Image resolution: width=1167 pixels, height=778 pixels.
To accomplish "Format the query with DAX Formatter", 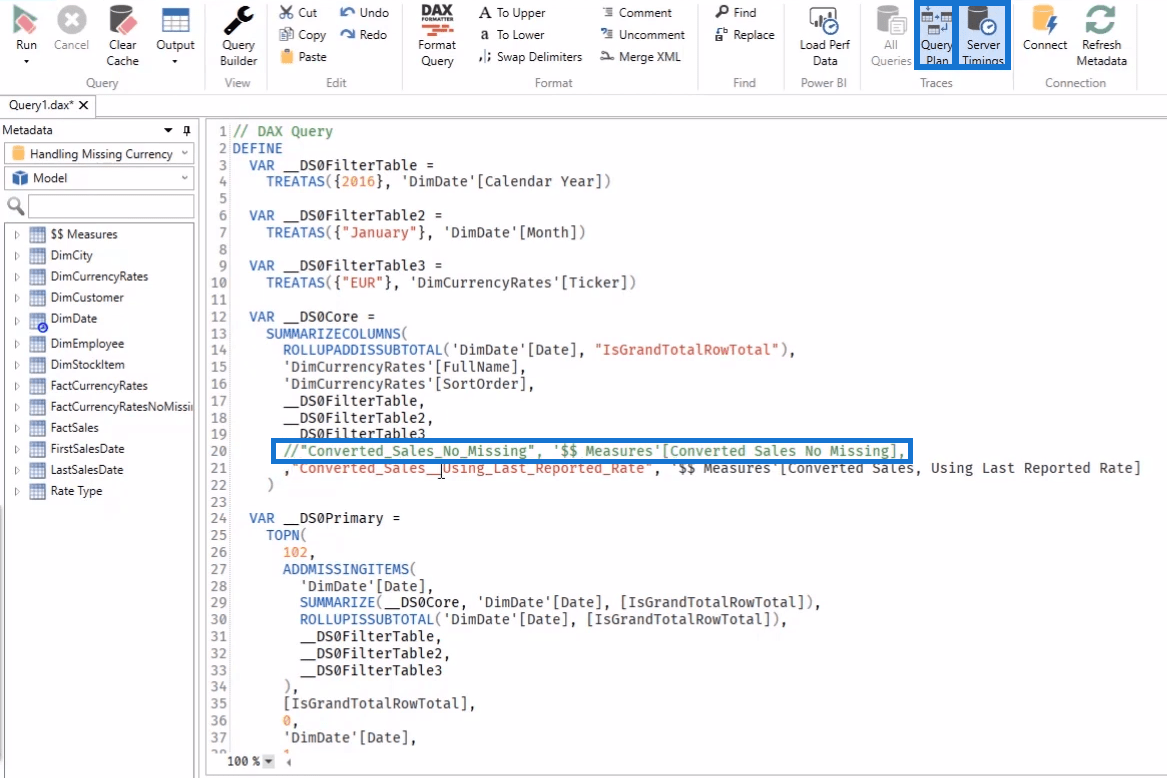I will 437,35.
